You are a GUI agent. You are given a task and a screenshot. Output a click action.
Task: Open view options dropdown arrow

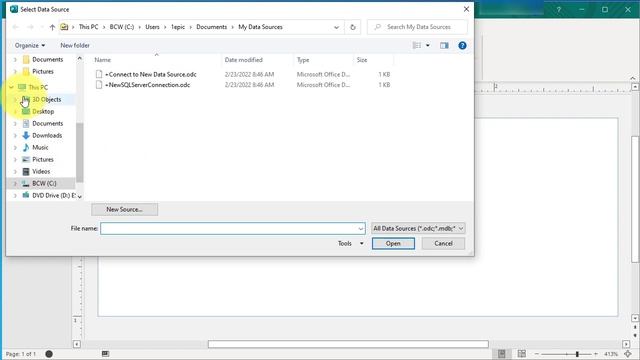428,45
